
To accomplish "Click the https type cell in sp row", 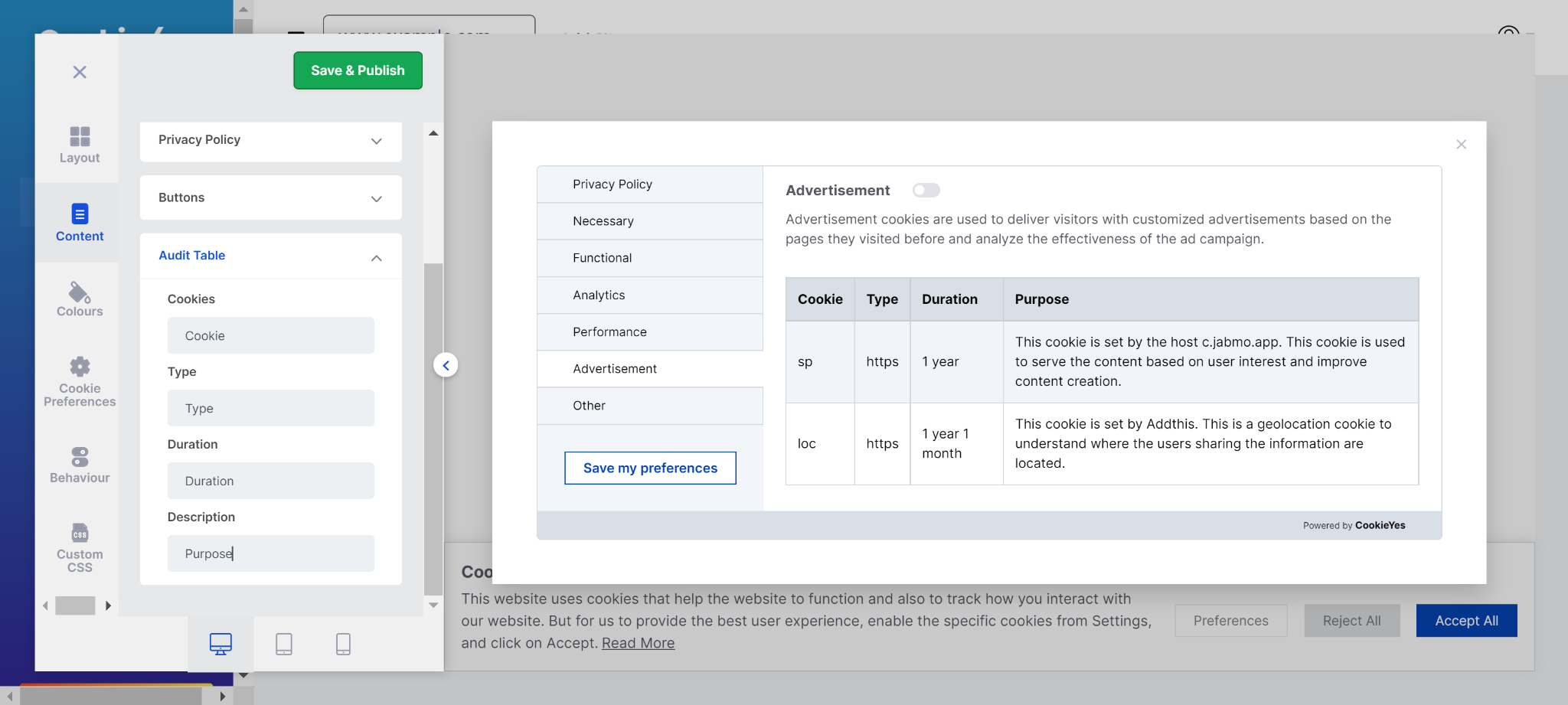I will 882,362.
